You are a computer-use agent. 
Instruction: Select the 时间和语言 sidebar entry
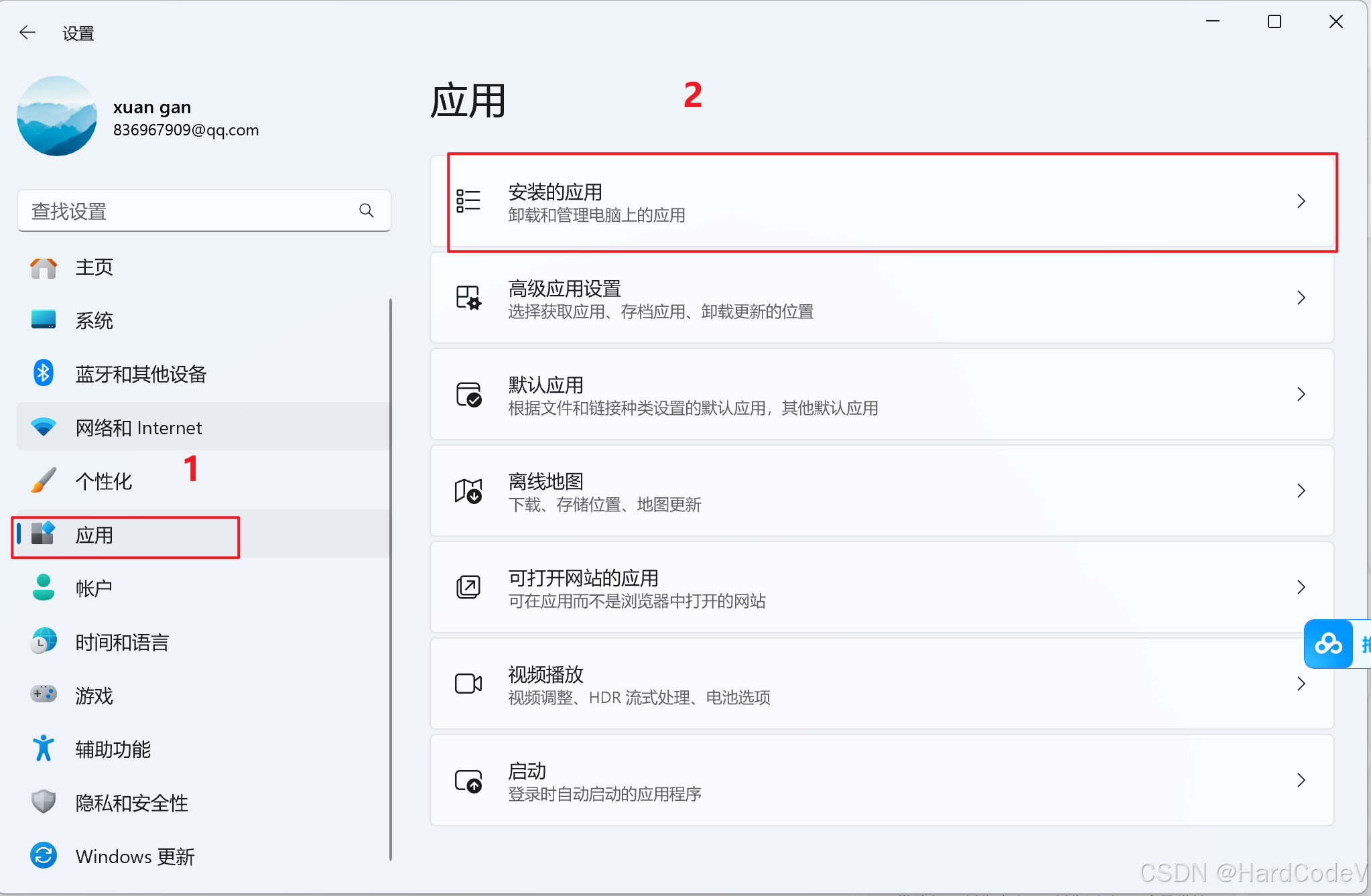(123, 642)
